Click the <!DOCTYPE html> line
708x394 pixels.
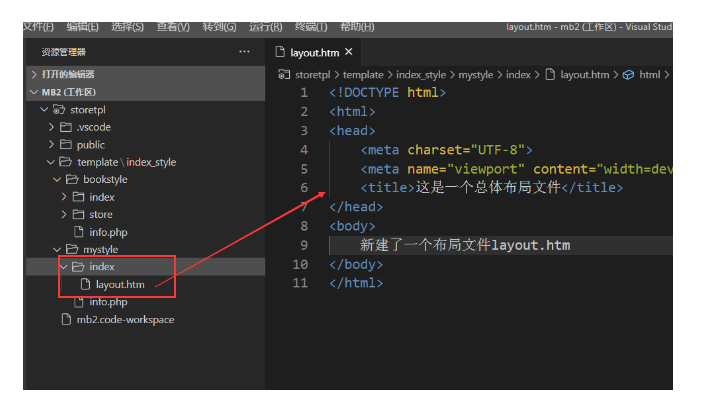(x=387, y=93)
